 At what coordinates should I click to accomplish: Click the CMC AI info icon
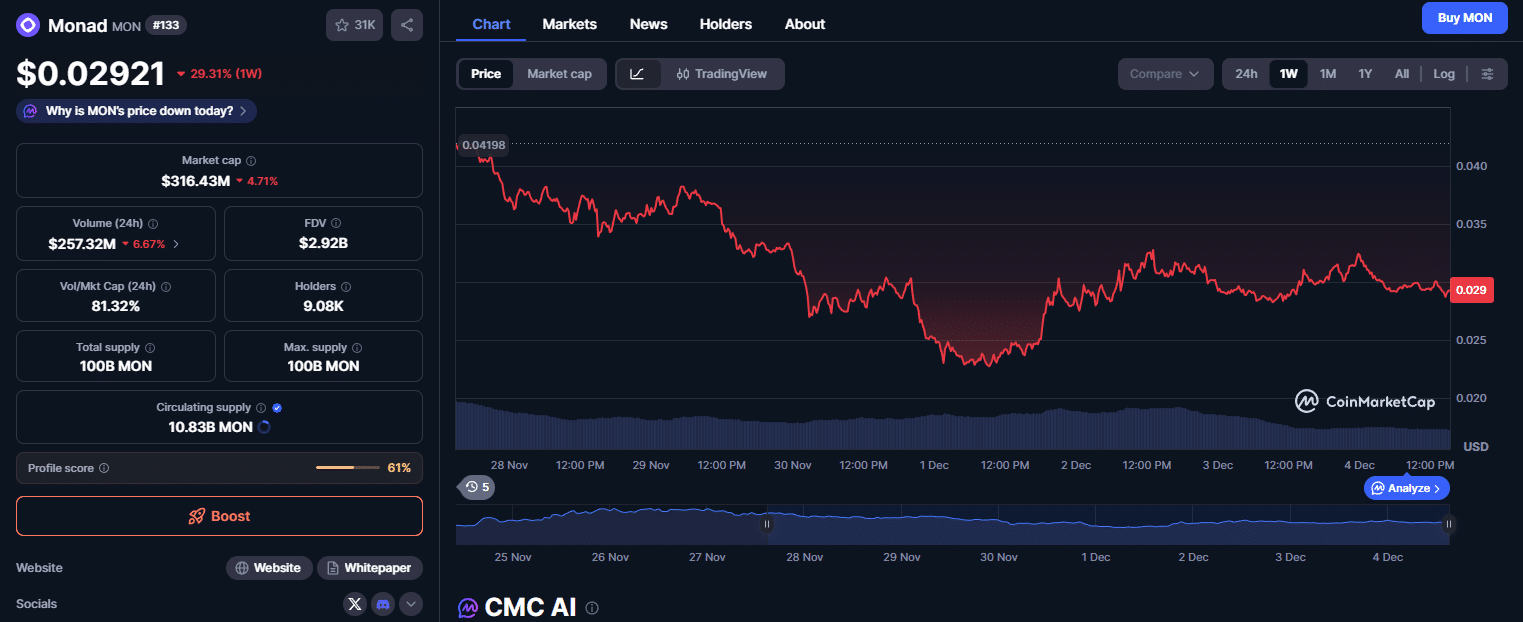tap(592, 608)
